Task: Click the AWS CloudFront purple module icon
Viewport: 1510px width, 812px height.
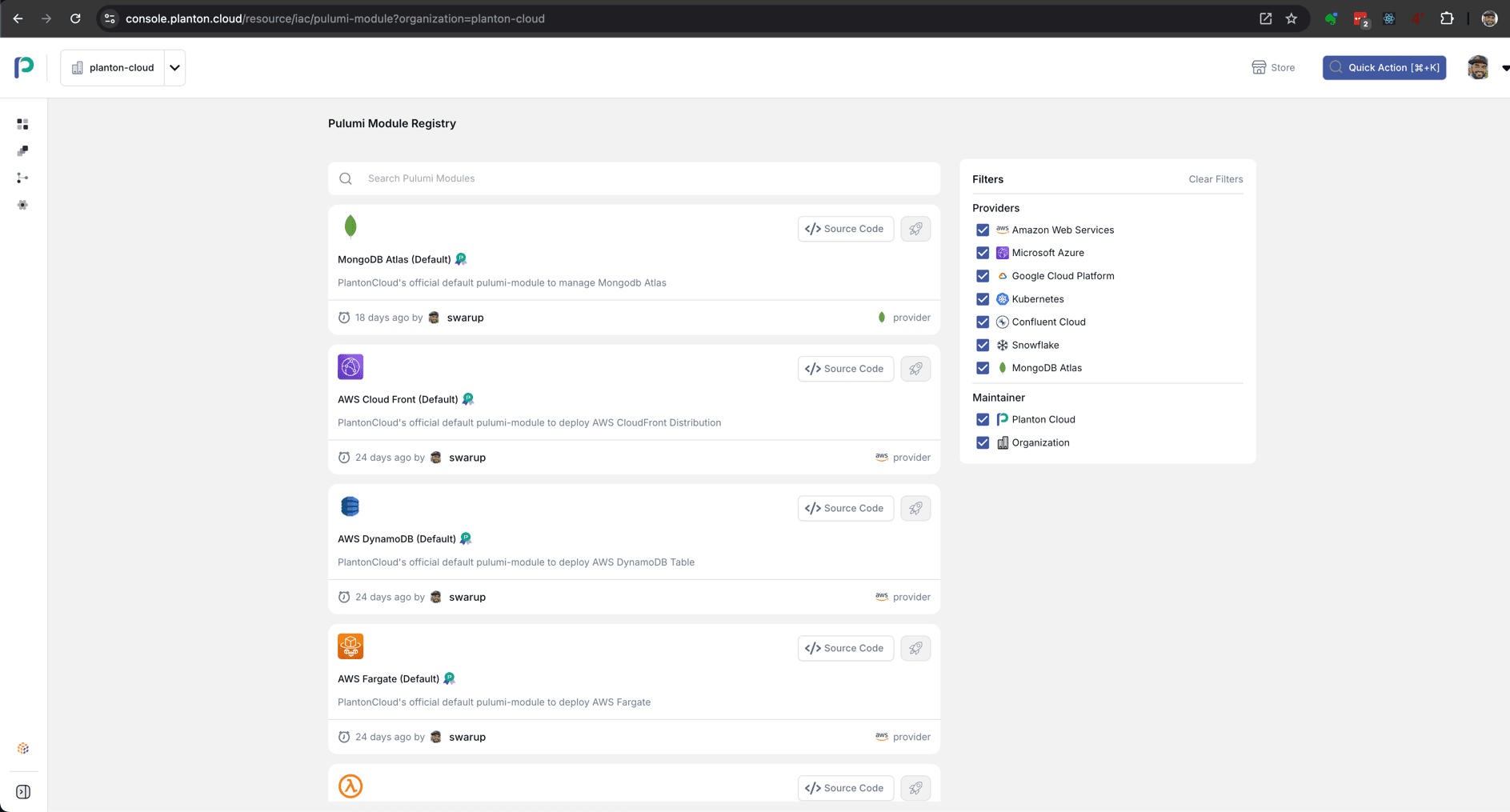Action: 350,366
